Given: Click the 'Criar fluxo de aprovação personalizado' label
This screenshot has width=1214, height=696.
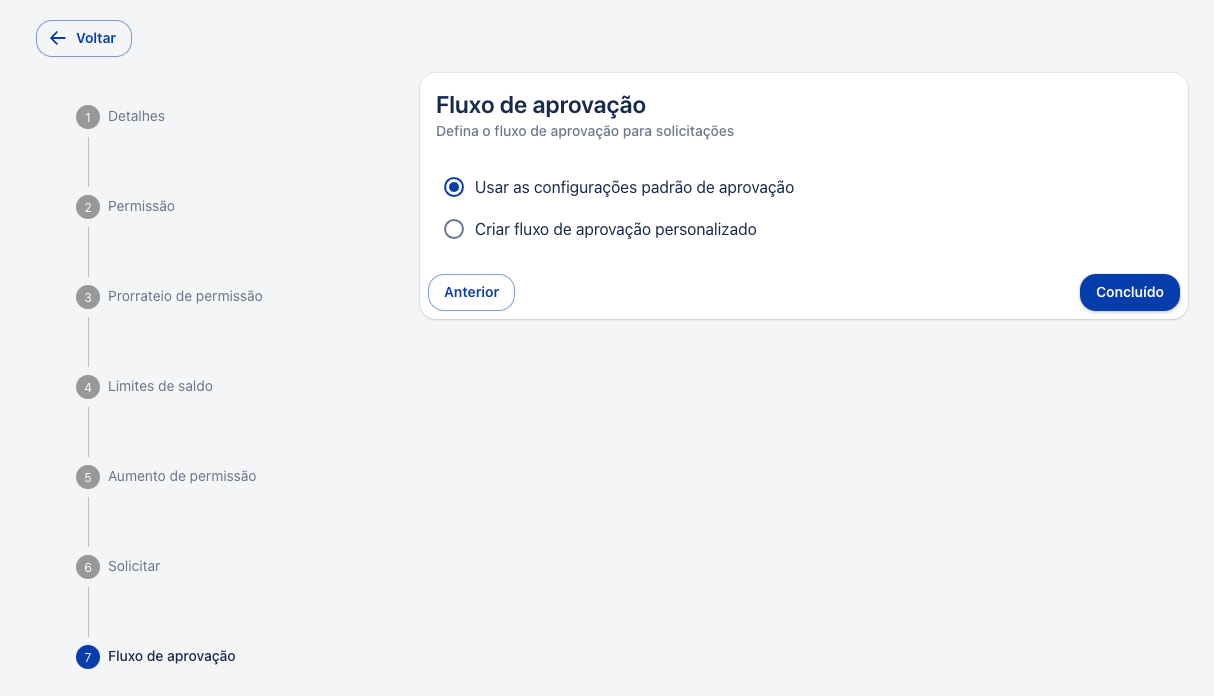Looking at the screenshot, I should 615,229.
